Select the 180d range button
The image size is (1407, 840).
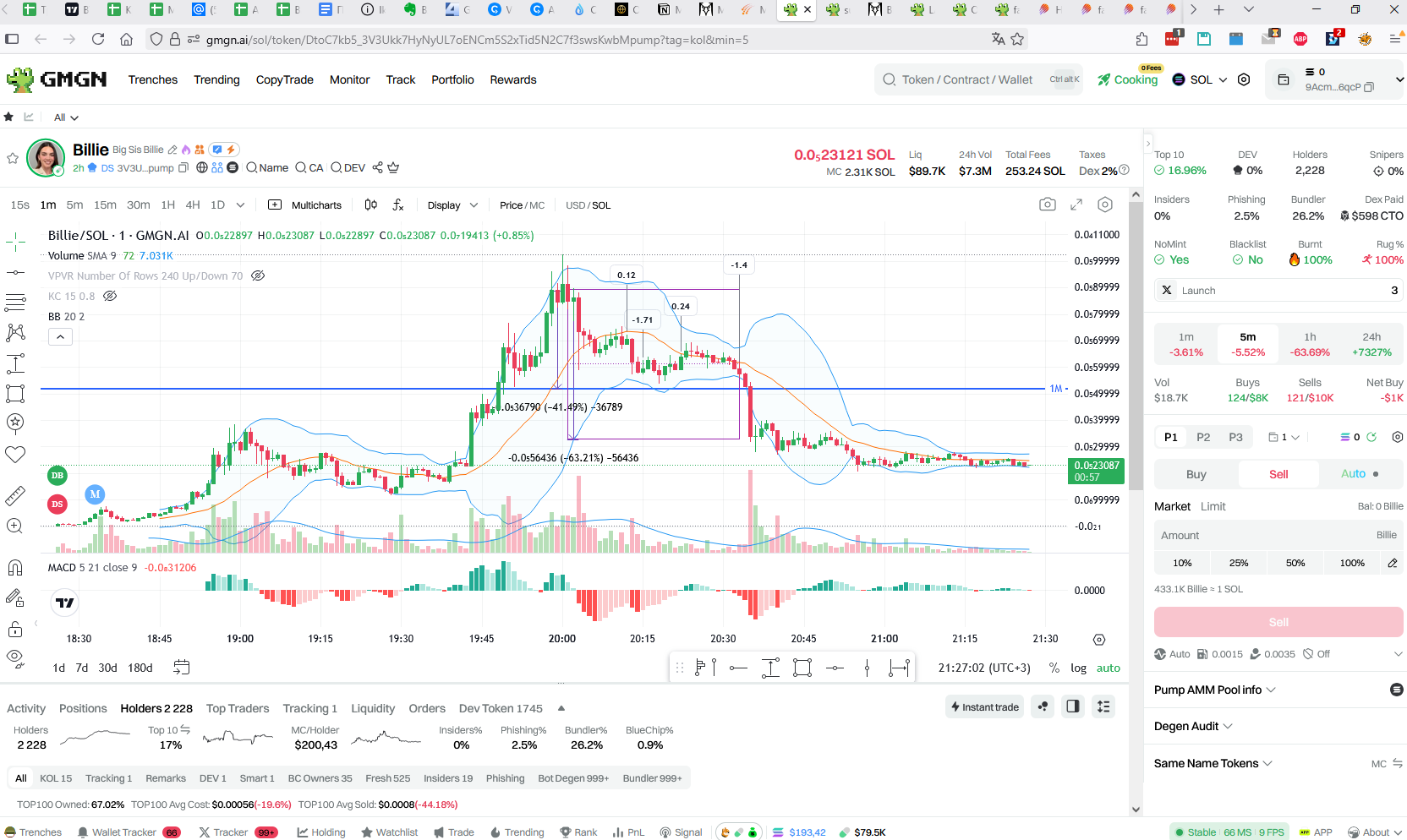pos(140,668)
